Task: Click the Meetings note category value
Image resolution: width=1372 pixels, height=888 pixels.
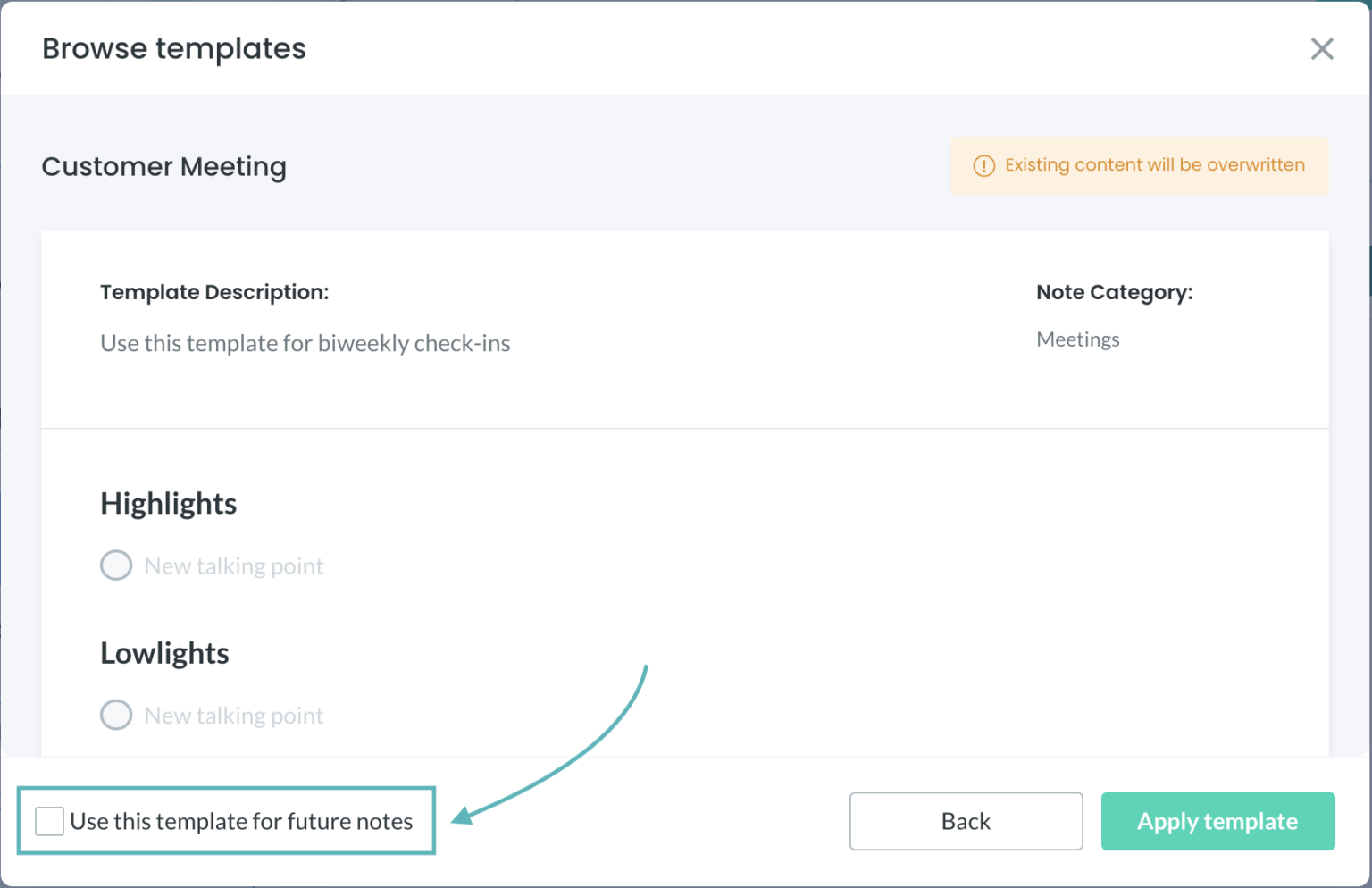Action: [1078, 339]
